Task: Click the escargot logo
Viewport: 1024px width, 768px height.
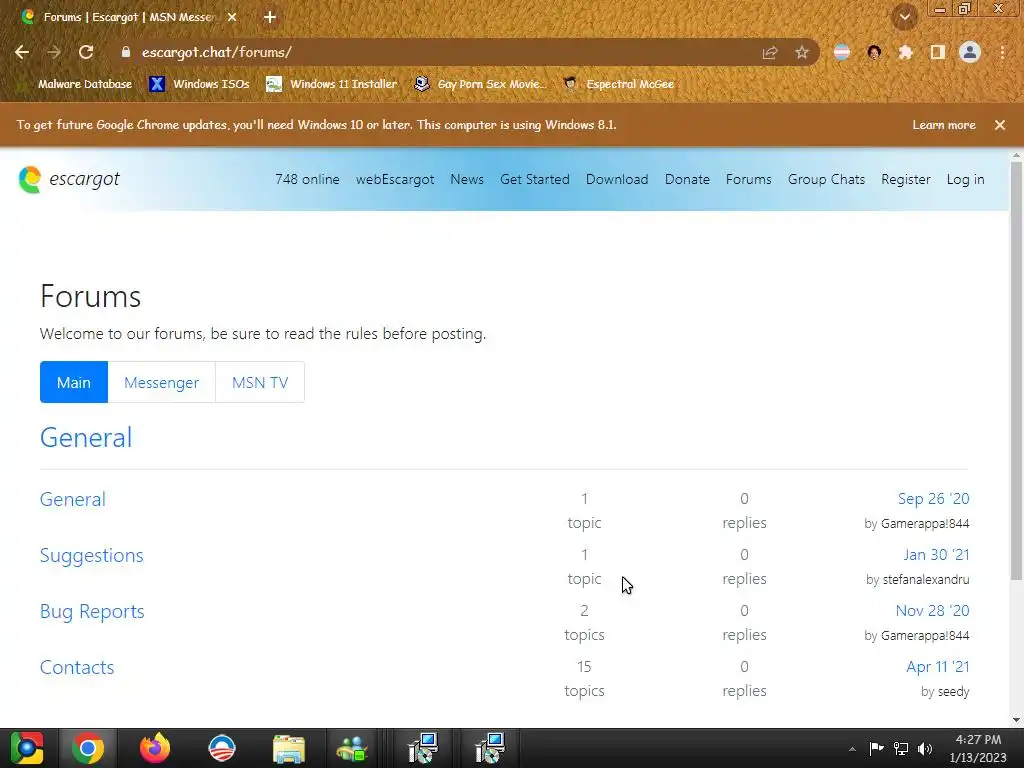Action: [x=69, y=180]
